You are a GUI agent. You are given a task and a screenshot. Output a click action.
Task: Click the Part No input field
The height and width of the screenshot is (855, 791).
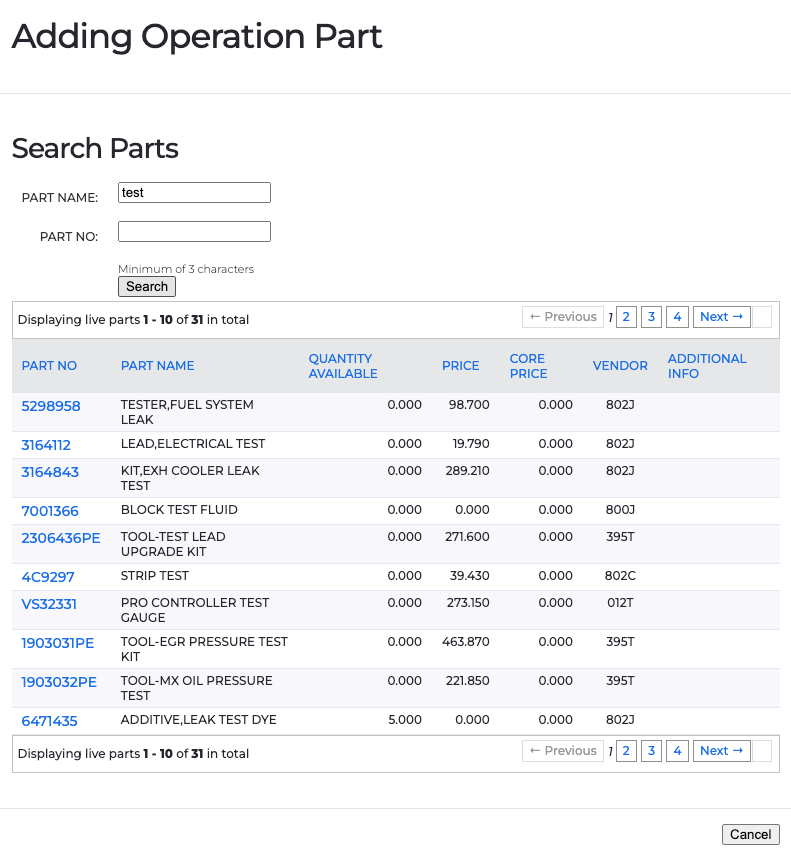194,232
